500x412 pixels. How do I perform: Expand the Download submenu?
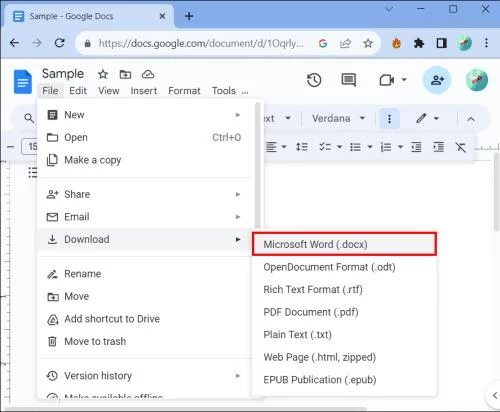pyautogui.click(x=145, y=239)
